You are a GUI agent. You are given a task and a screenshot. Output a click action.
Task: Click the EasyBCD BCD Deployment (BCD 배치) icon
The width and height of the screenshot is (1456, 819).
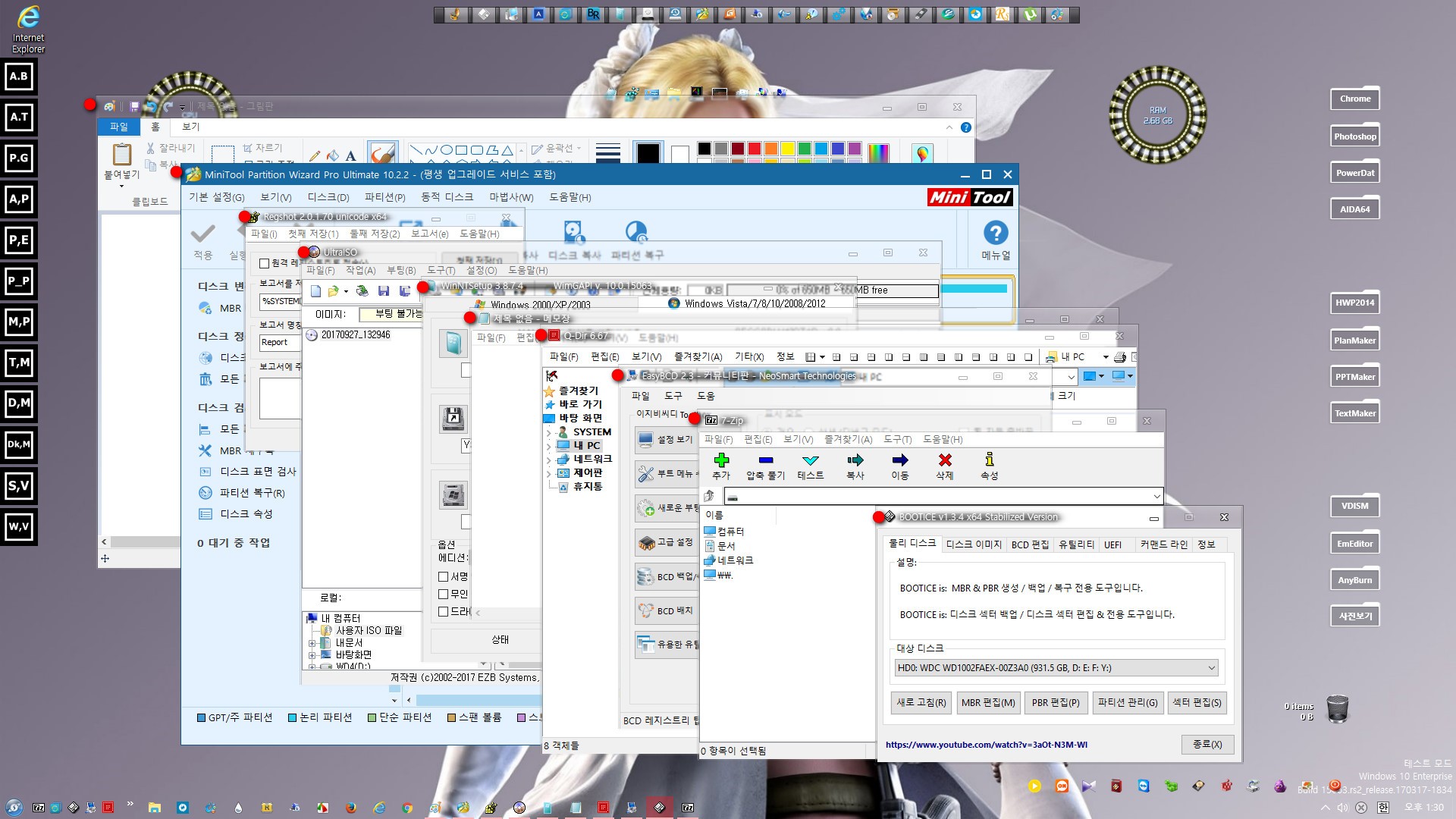click(x=645, y=610)
